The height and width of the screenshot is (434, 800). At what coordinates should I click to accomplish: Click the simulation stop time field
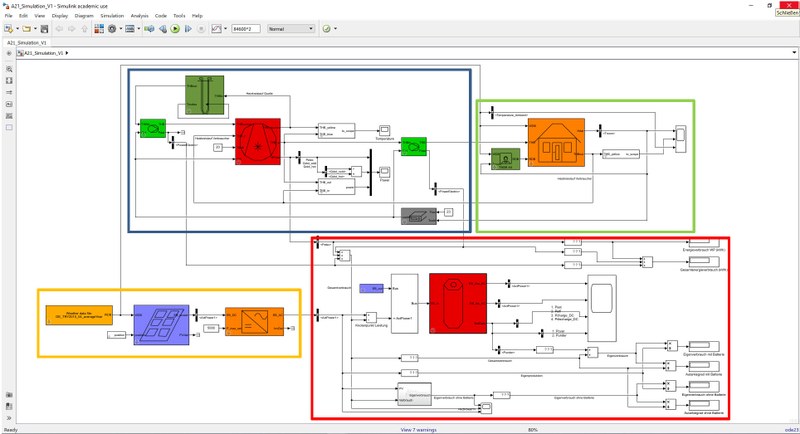point(246,29)
